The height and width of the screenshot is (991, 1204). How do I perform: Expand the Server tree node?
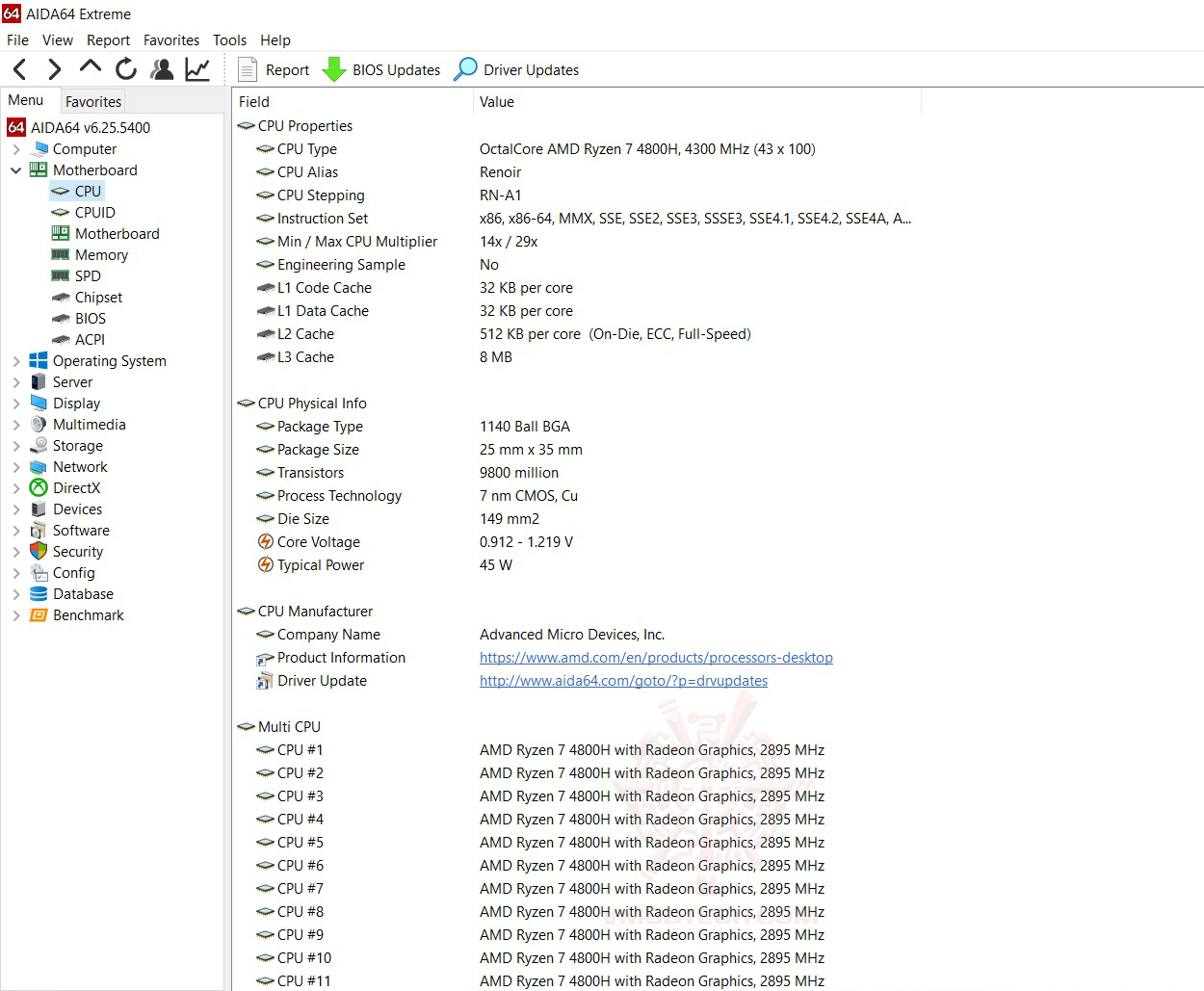pyautogui.click(x=16, y=382)
